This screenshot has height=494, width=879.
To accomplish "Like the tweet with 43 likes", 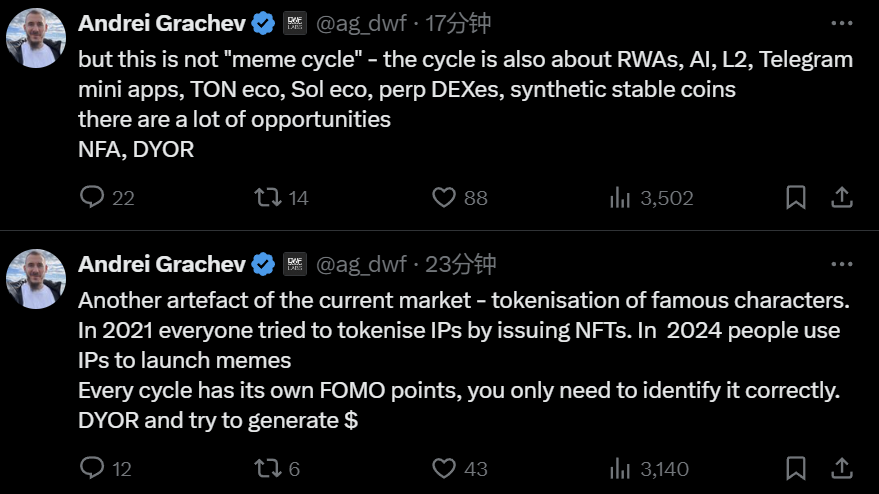I will pyautogui.click(x=444, y=467).
